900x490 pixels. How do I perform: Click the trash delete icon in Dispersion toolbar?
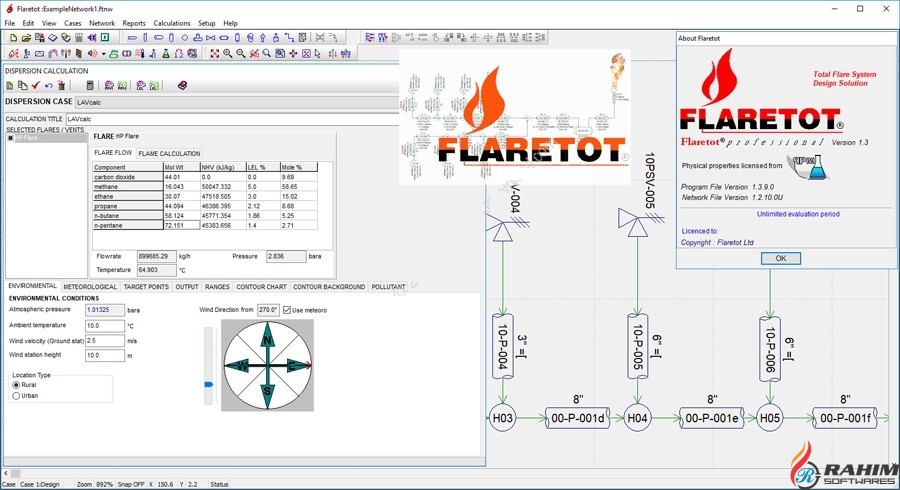coord(61,85)
